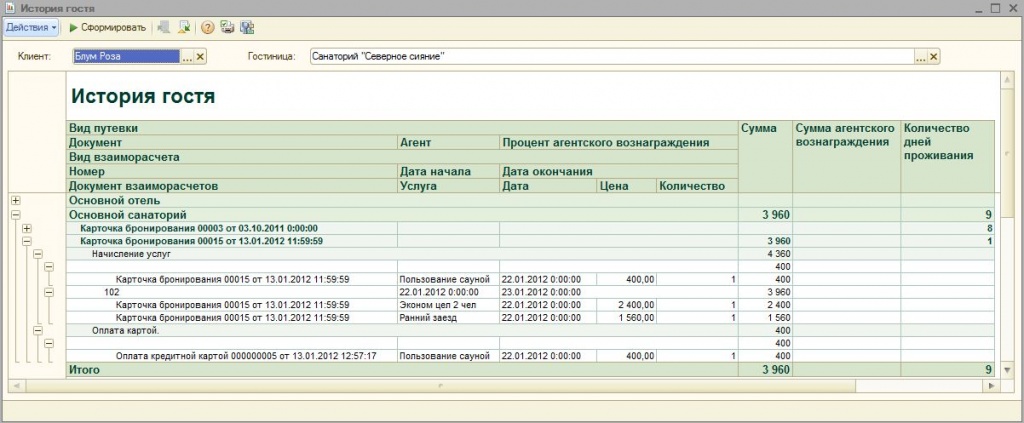Viewport: 1024px width, 423px height.
Task: Click the horizontal scrollbar right arrow
Action: (989, 384)
